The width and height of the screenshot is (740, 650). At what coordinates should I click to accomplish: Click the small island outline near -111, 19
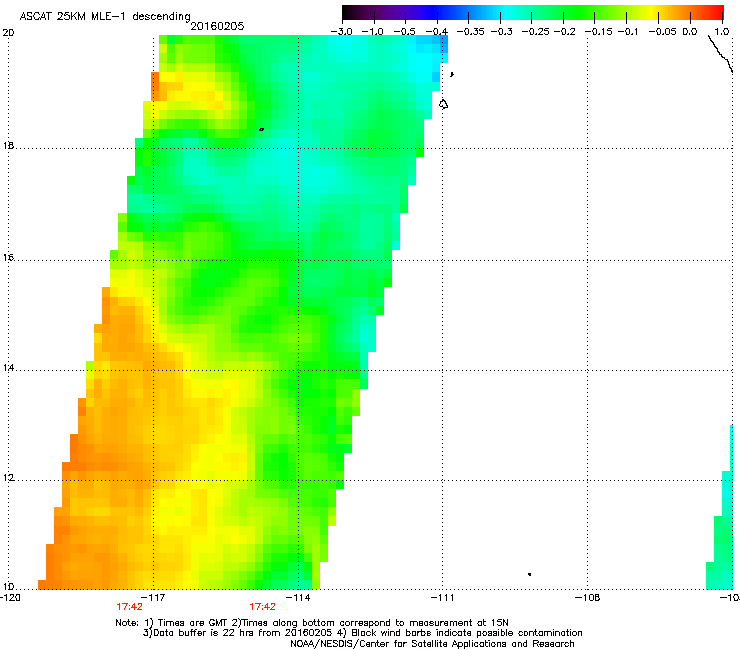point(443,104)
